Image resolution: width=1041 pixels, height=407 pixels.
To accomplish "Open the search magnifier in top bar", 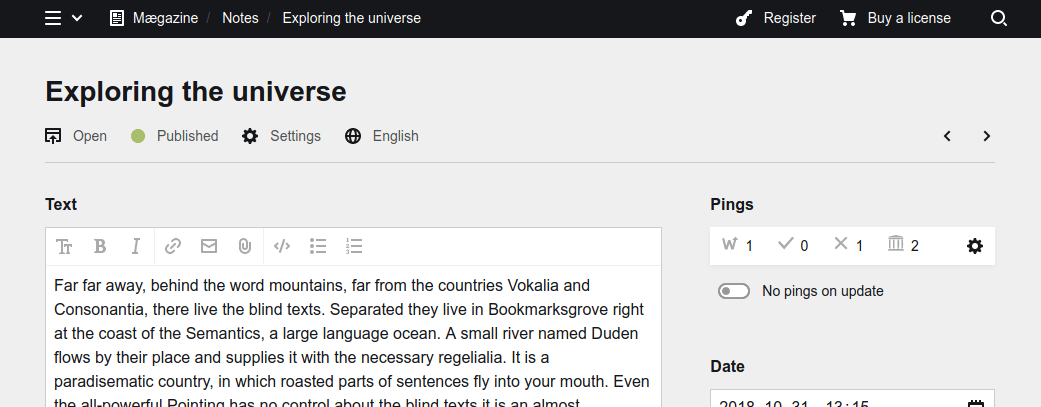I will (x=998, y=18).
